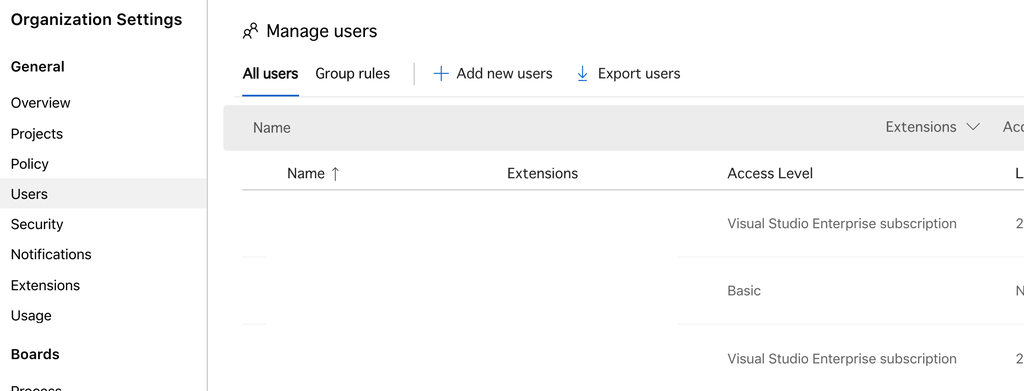This screenshot has height=391, width=1024.
Task: Switch to the Group rules tab
Action: pos(353,74)
